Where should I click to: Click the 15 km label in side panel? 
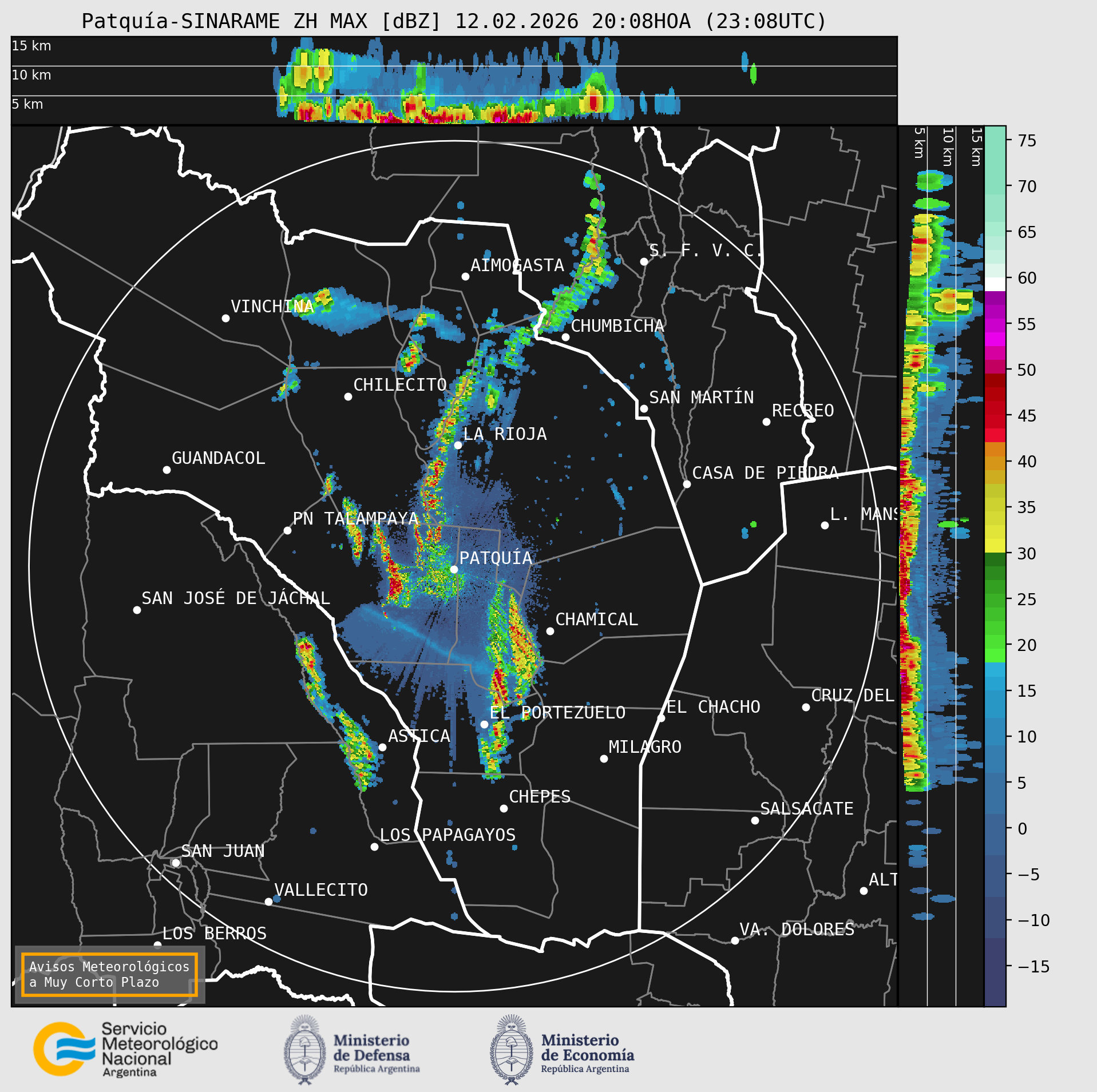pos(976,147)
